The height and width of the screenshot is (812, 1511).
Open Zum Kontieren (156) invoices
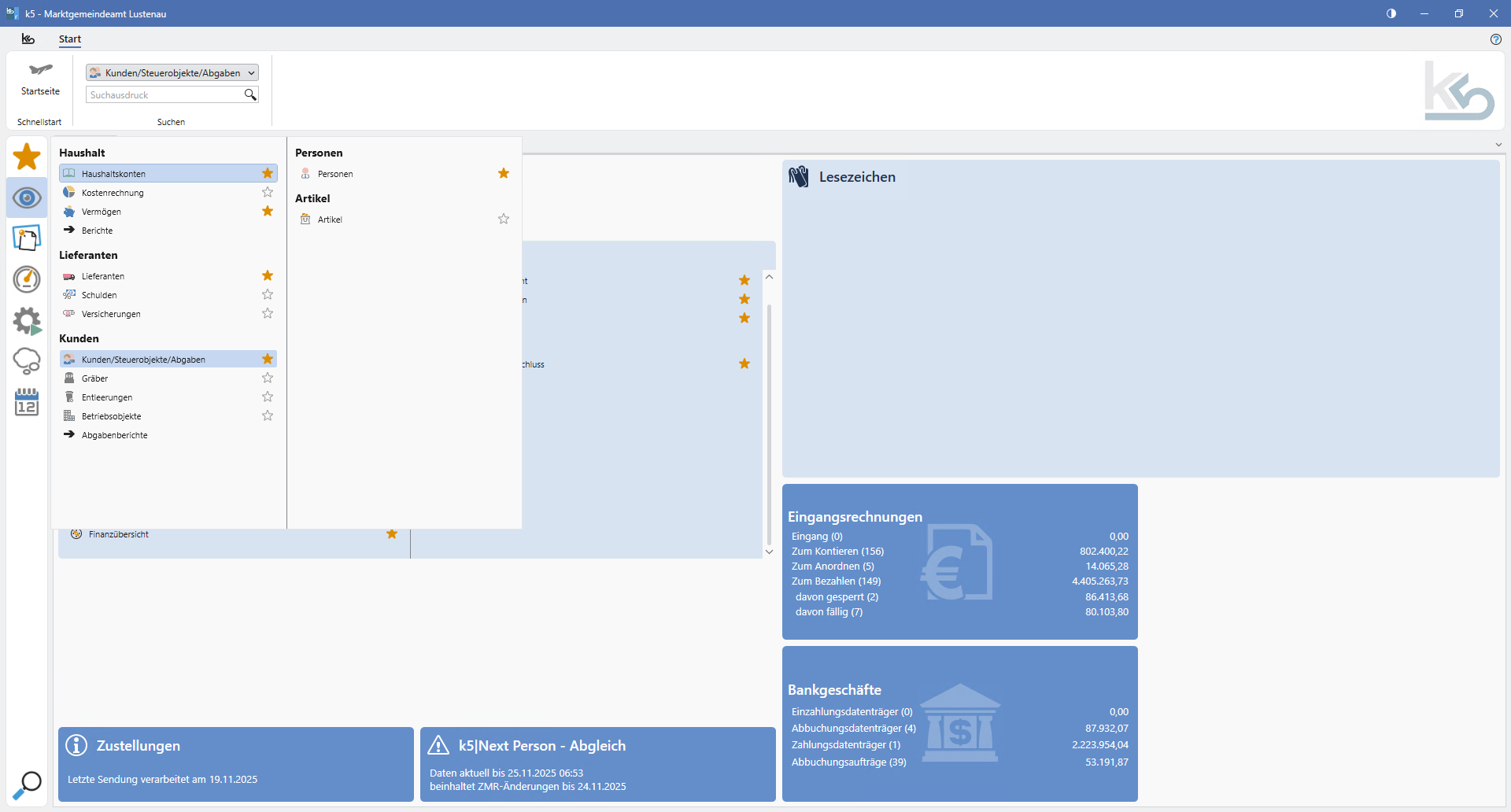click(837, 552)
